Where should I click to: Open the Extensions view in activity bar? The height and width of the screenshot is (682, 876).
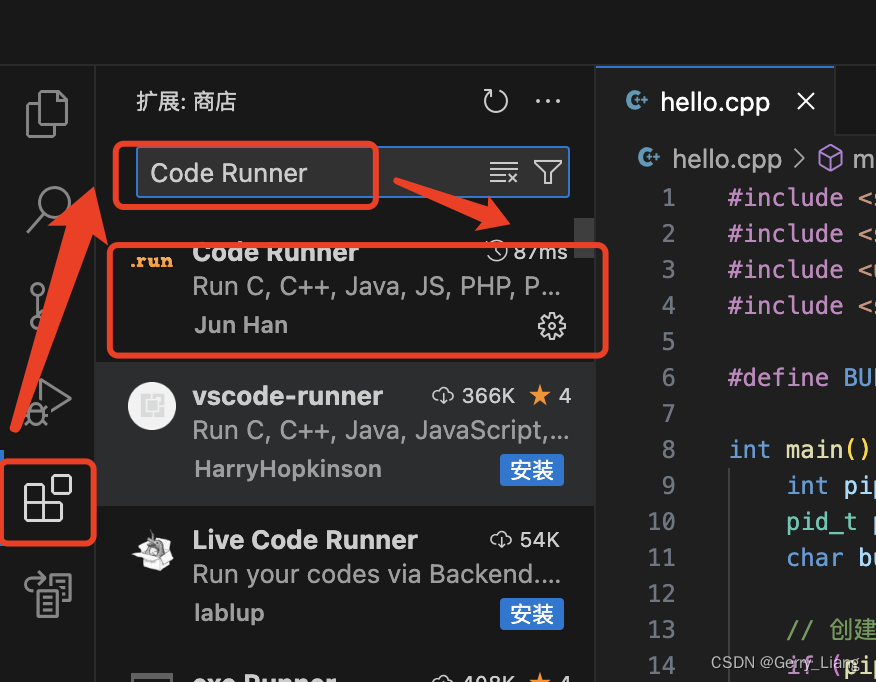click(x=47, y=498)
